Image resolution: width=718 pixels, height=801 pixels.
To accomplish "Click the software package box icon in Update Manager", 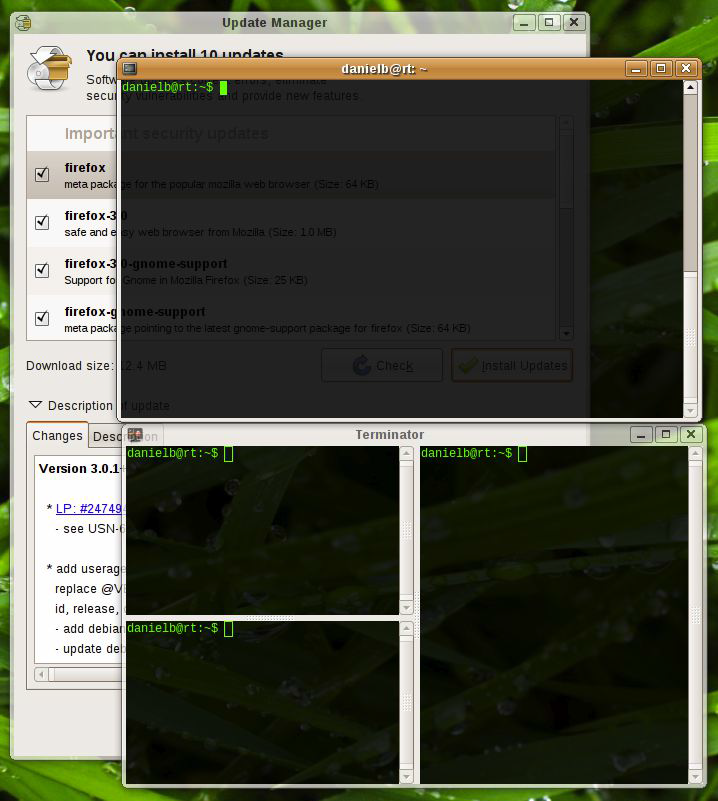I will point(50,68).
